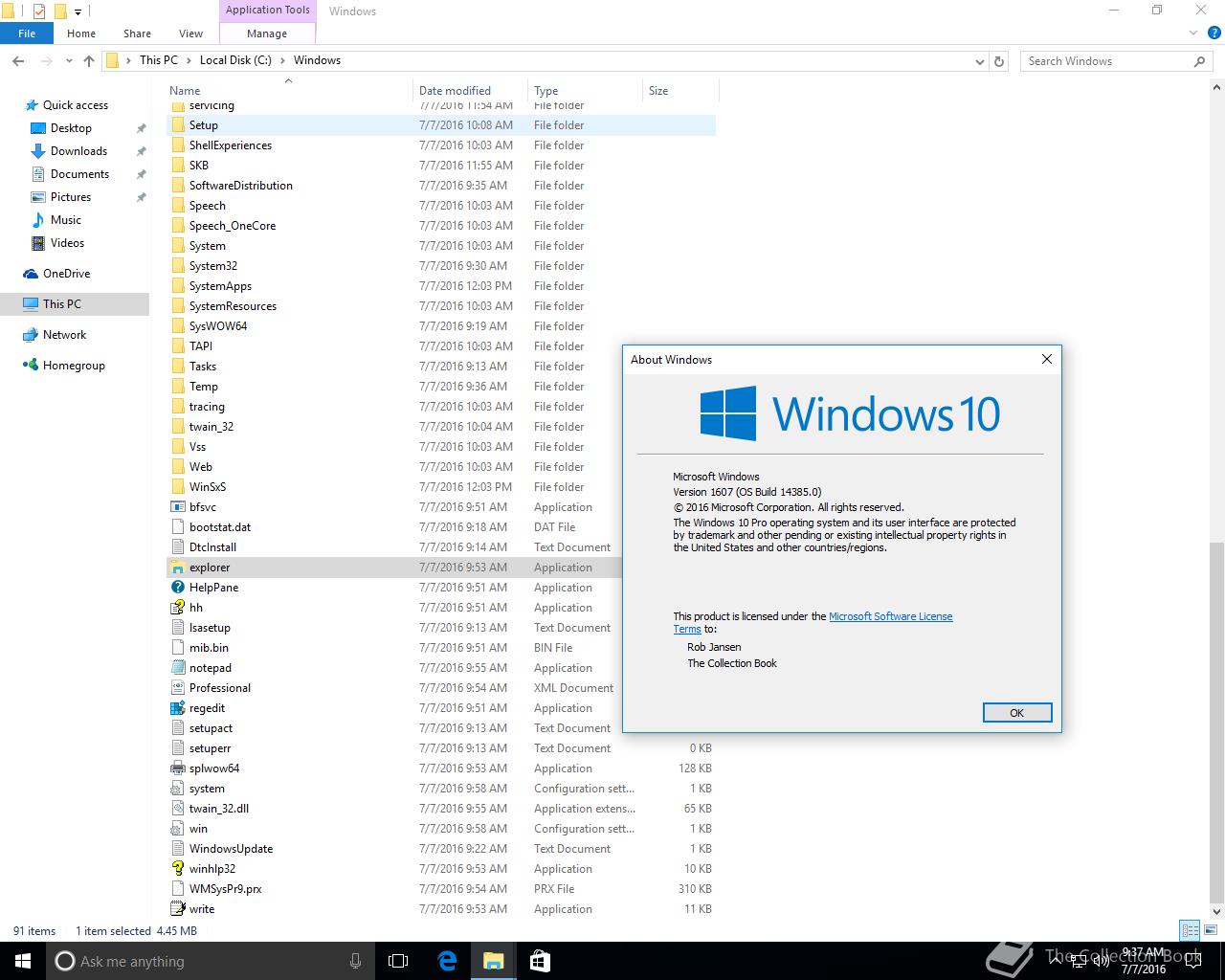Expand the address bar history dropdown
Image resolution: width=1225 pixels, height=980 pixels.
tap(979, 61)
